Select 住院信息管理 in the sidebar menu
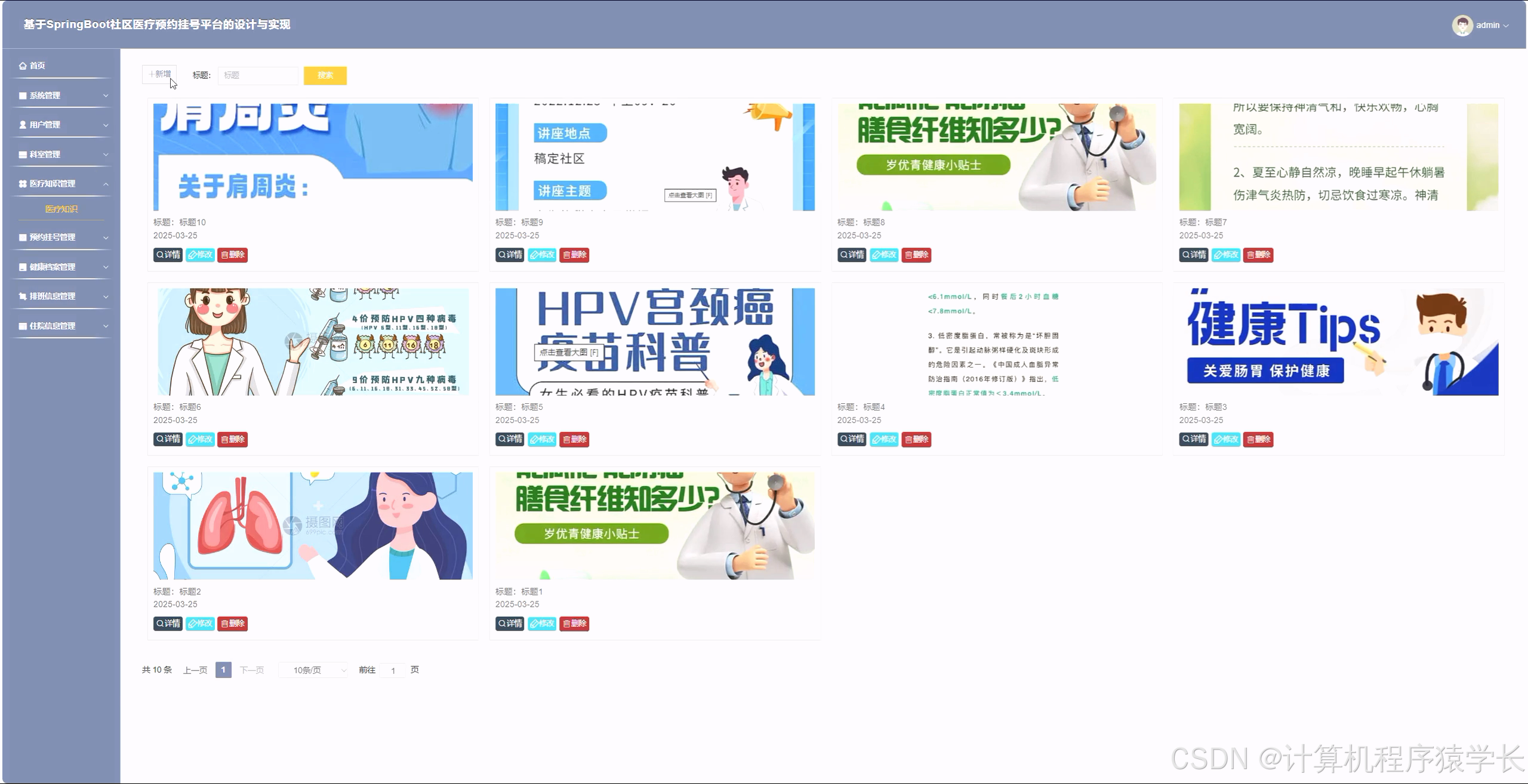Image resolution: width=1528 pixels, height=784 pixels. (x=51, y=326)
